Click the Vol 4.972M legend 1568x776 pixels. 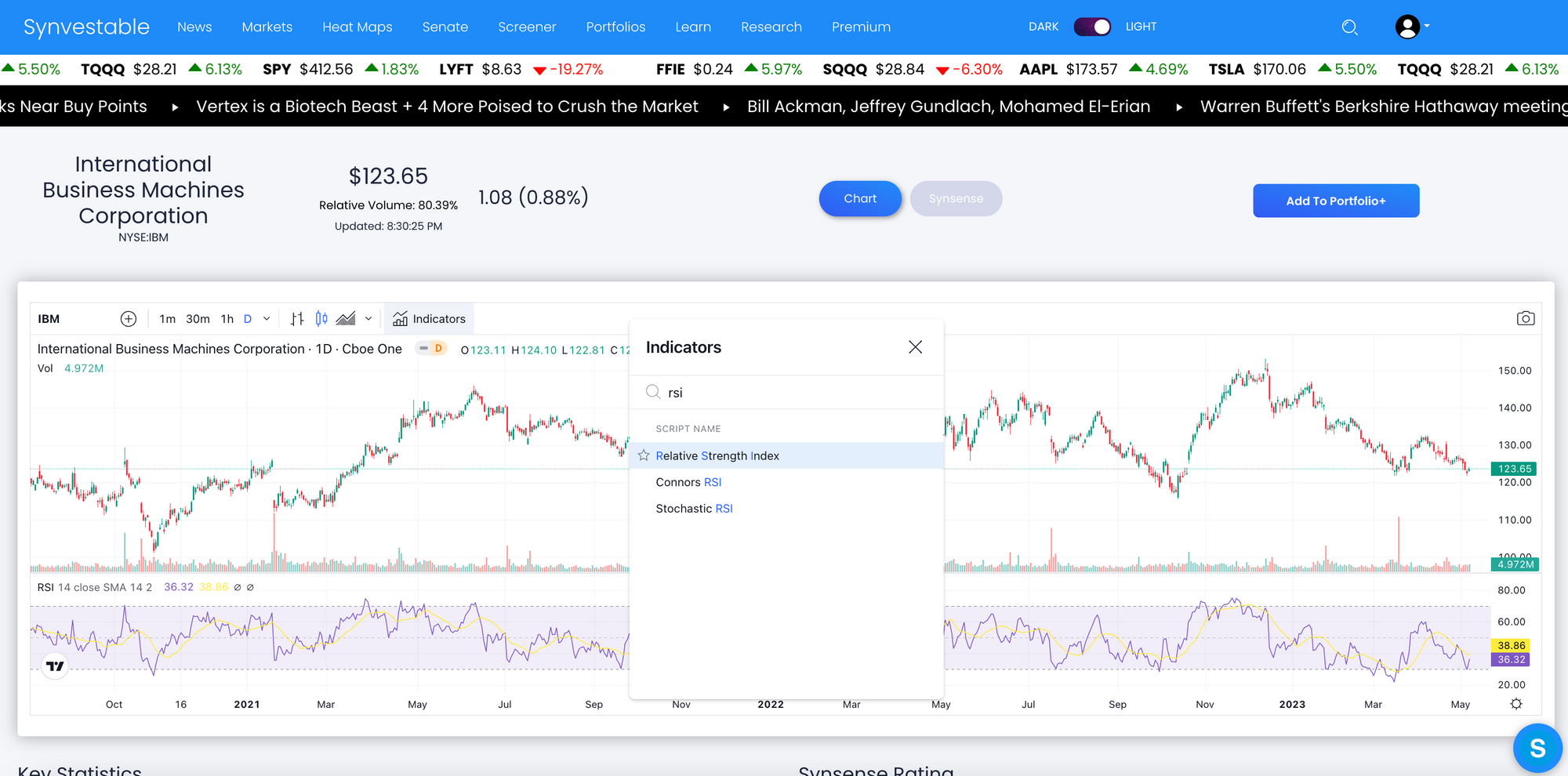tap(71, 368)
